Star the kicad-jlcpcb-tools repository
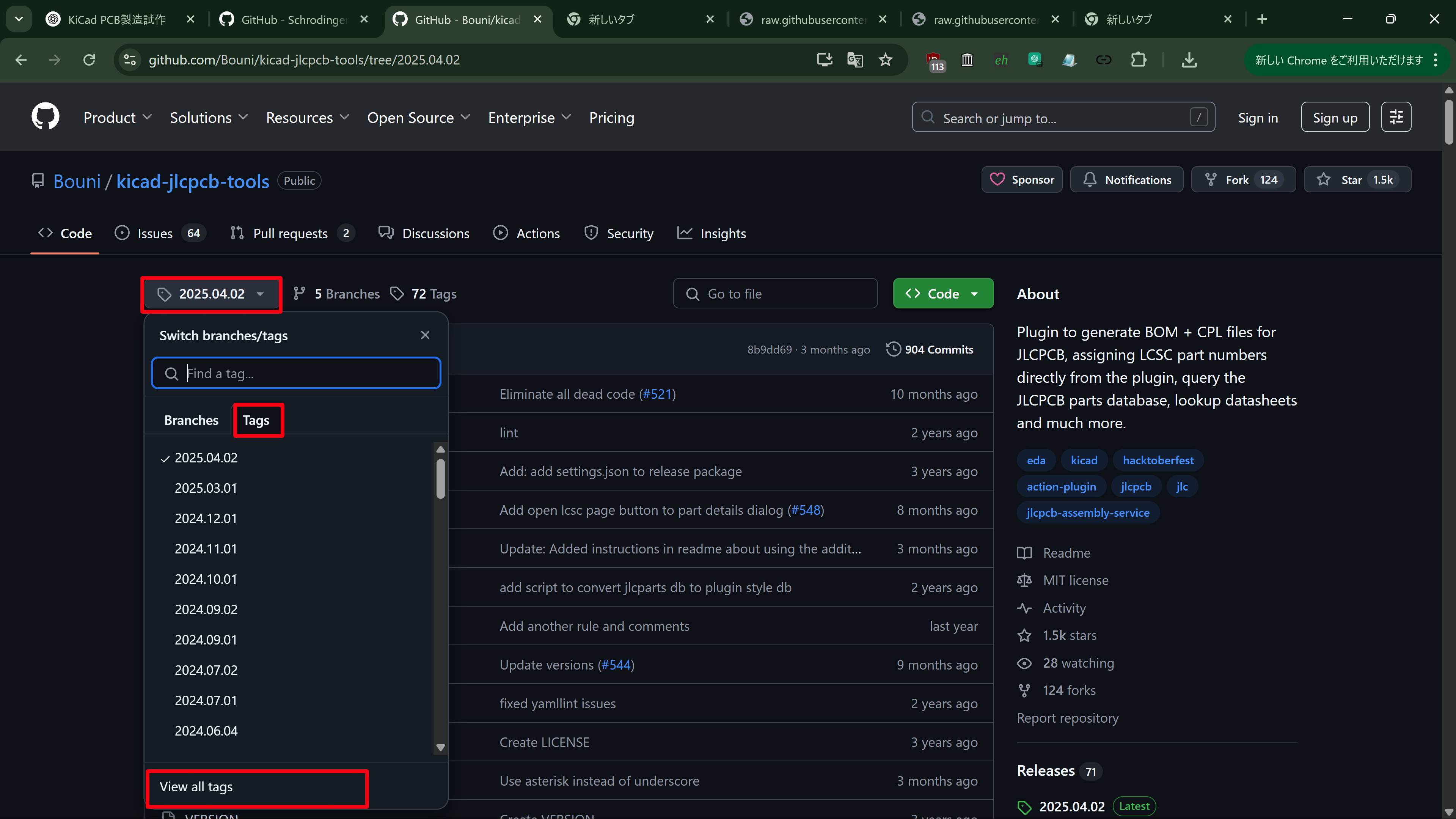The width and height of the screenshot is (1456, 819). 1357,180
